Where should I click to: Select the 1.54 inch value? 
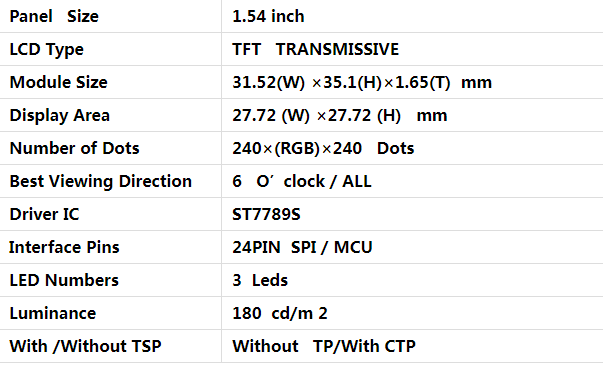[268, 17]
